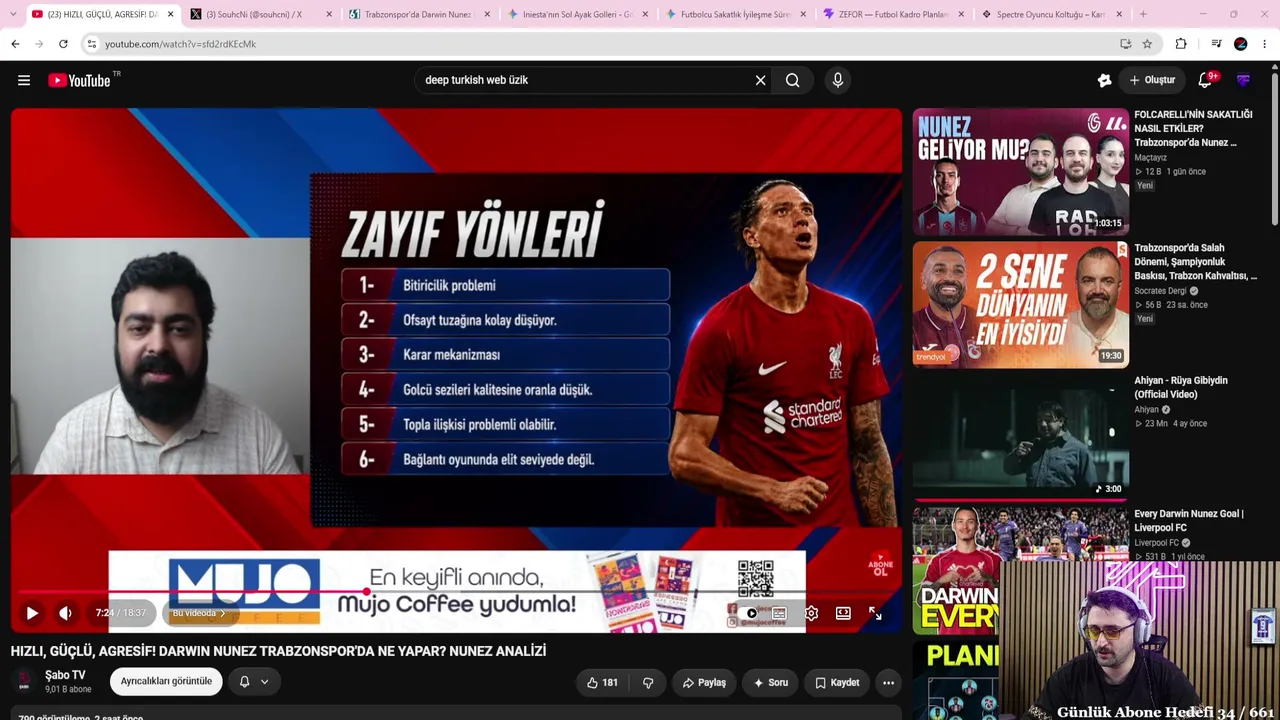Switch to the Futbolcu Sakatlık İyileşme tab
This screenshot has width=1280, height=720.
[x=736, y=14]
